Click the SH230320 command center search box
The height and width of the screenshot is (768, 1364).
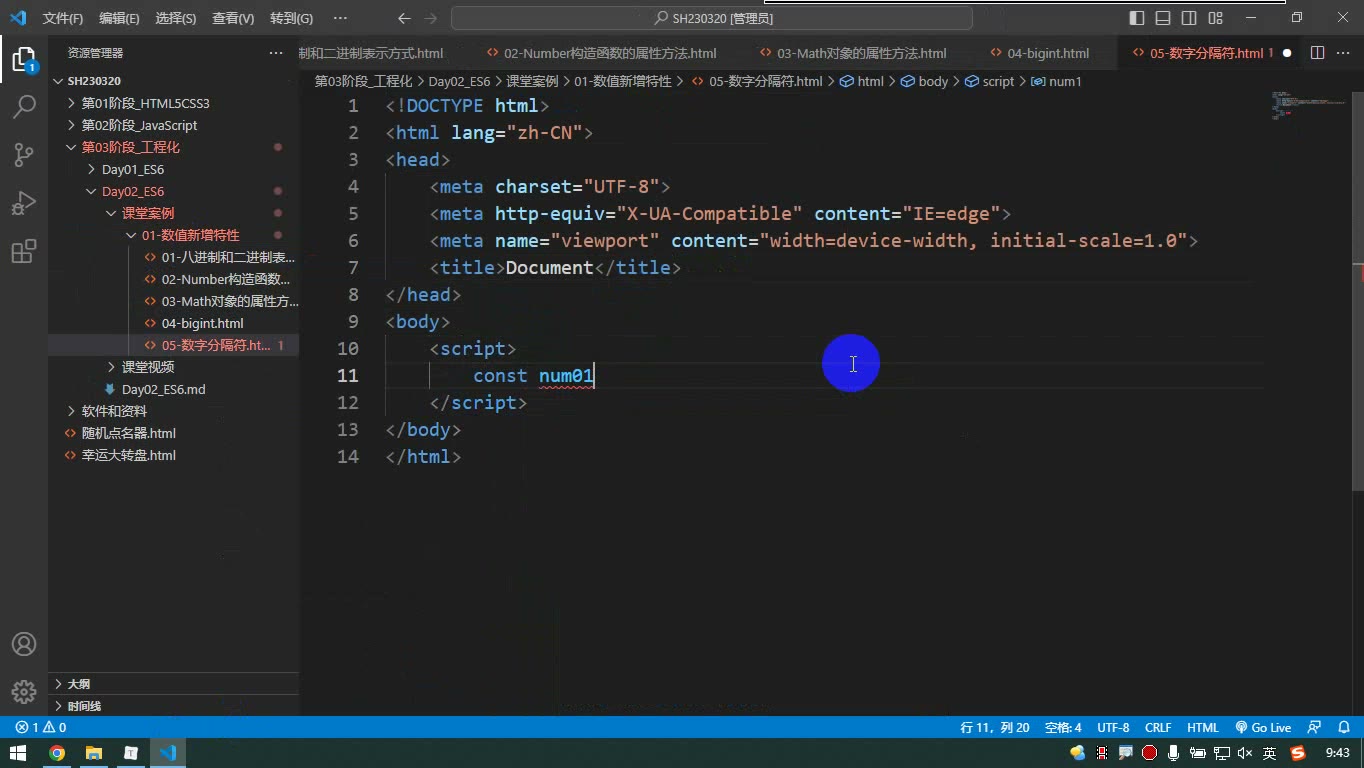click(x=712, y=18)
